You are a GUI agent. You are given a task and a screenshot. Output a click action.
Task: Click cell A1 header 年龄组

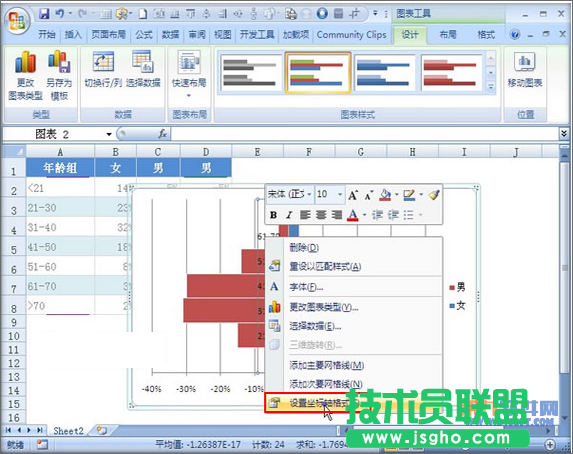pos(60,168)
